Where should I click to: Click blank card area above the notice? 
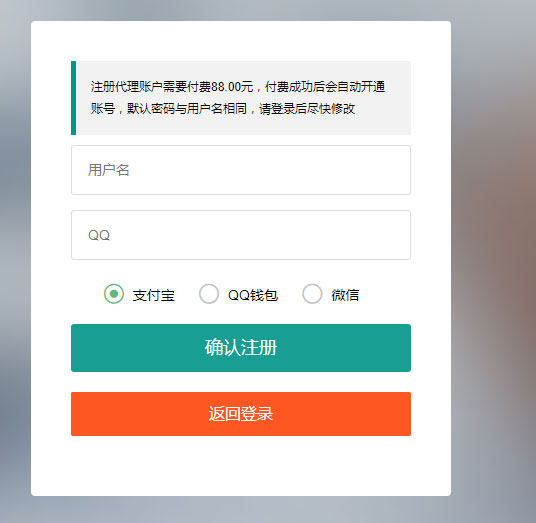(241, 41)
